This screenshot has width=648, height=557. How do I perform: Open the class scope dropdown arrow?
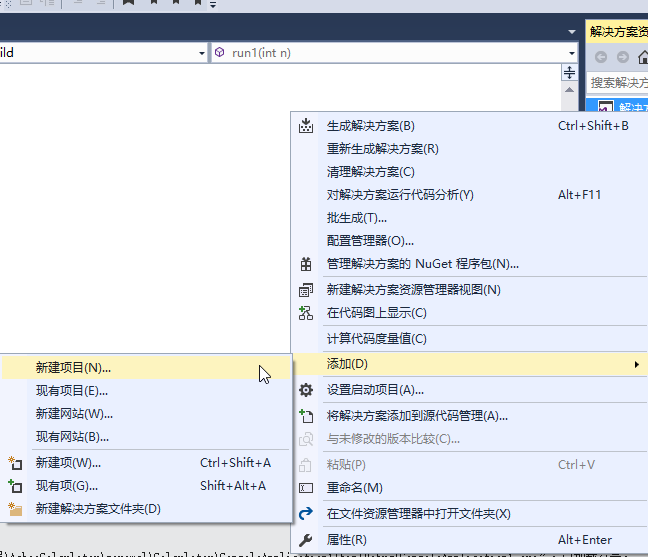tap(202, 53)
